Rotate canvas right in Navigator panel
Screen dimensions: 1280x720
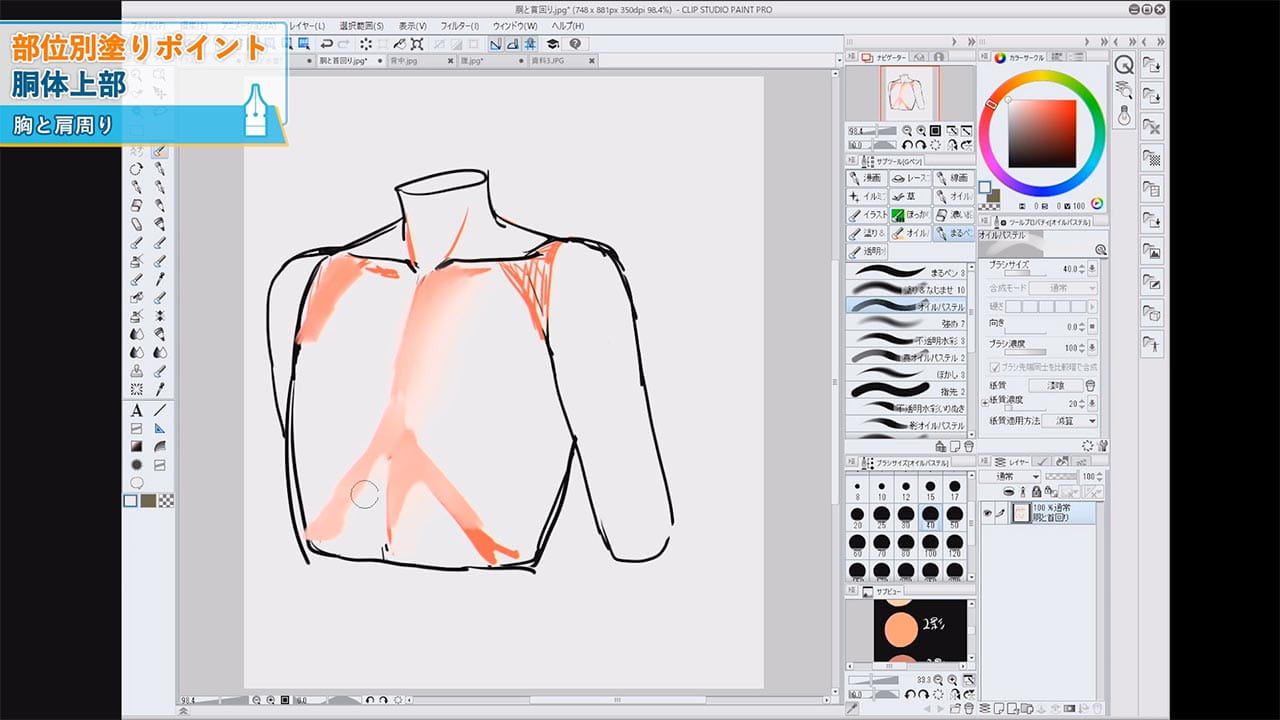click(x=920, y=145)
